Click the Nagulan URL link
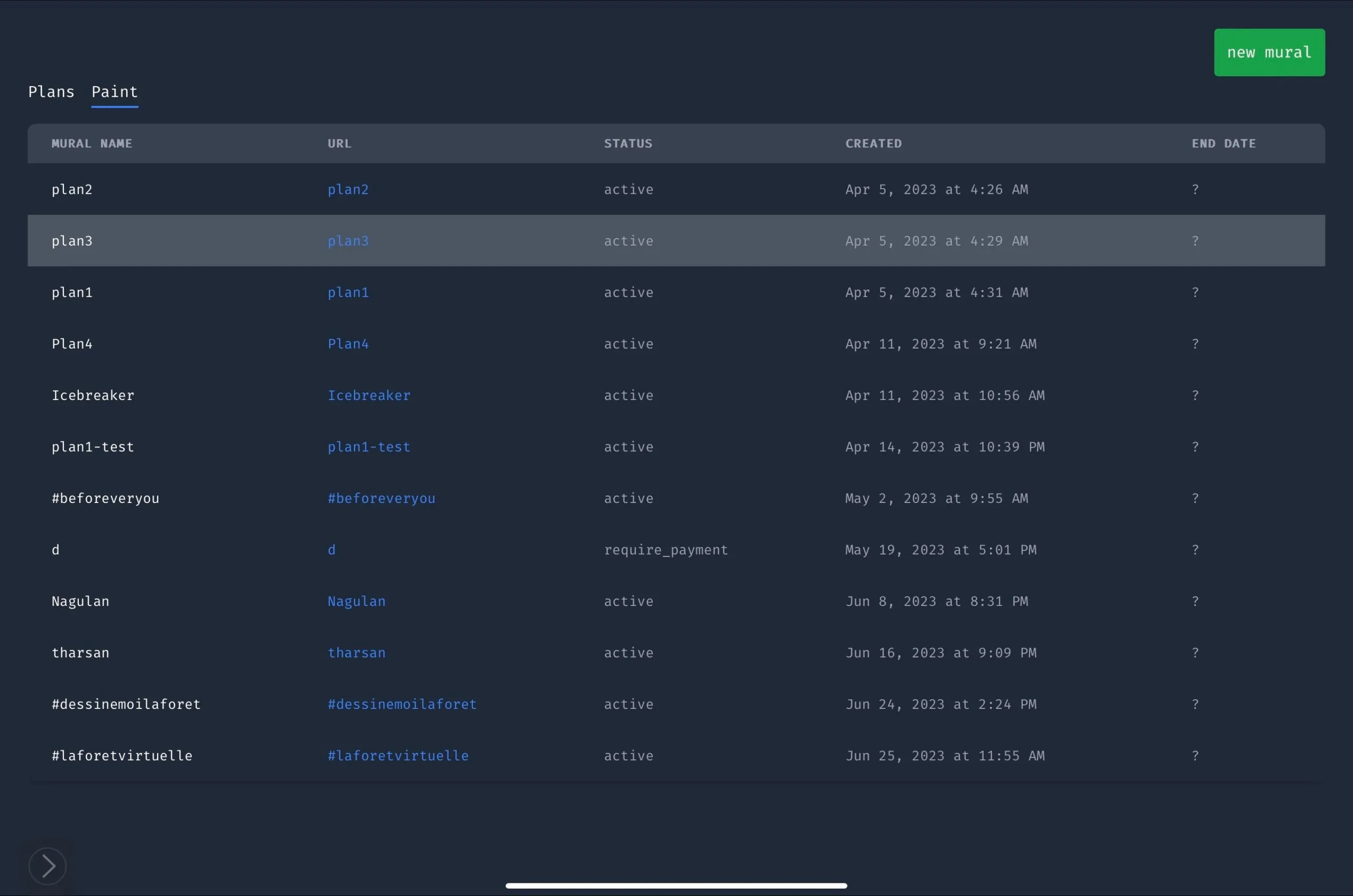Viewport: 1353px width, 896px height. click(356, 601)
